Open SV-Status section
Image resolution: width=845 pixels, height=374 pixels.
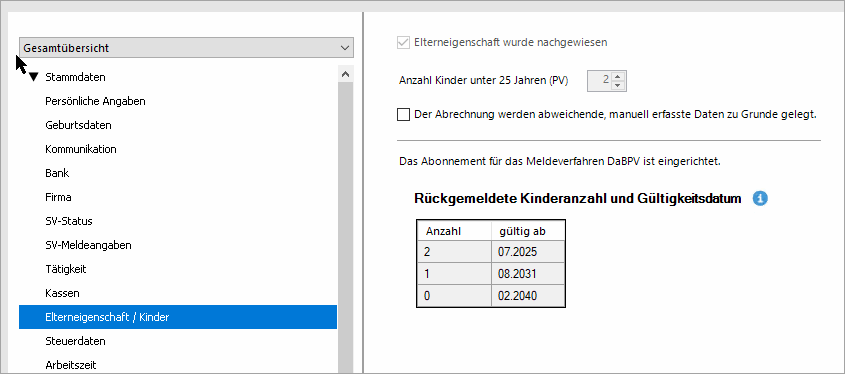click(x=69, y=221)
